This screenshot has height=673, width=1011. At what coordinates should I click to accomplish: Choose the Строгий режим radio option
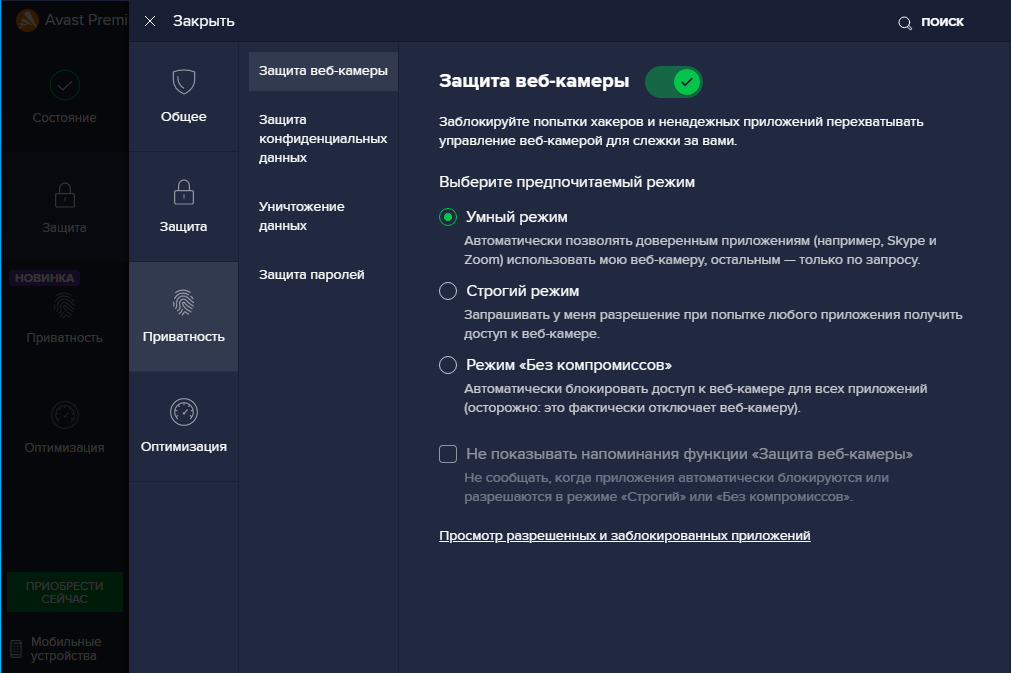(448, 291)
